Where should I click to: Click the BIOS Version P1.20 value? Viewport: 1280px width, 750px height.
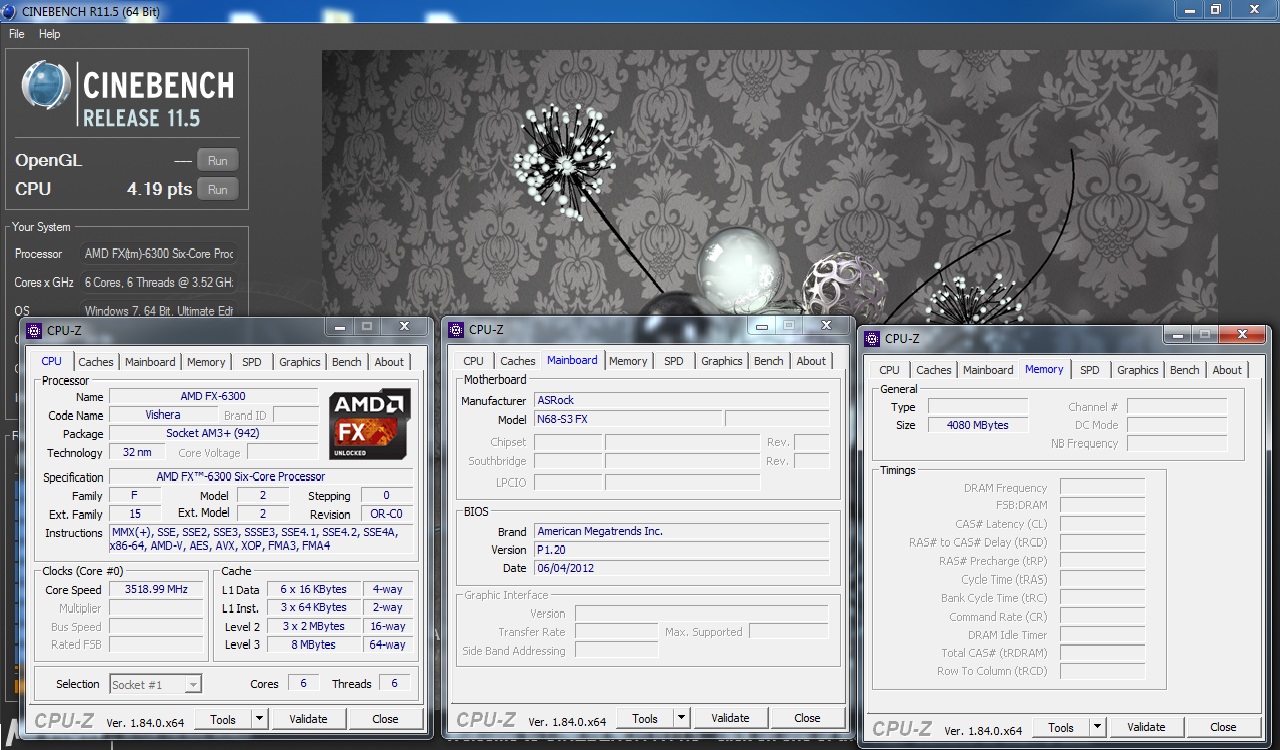[x=681, y=549]
